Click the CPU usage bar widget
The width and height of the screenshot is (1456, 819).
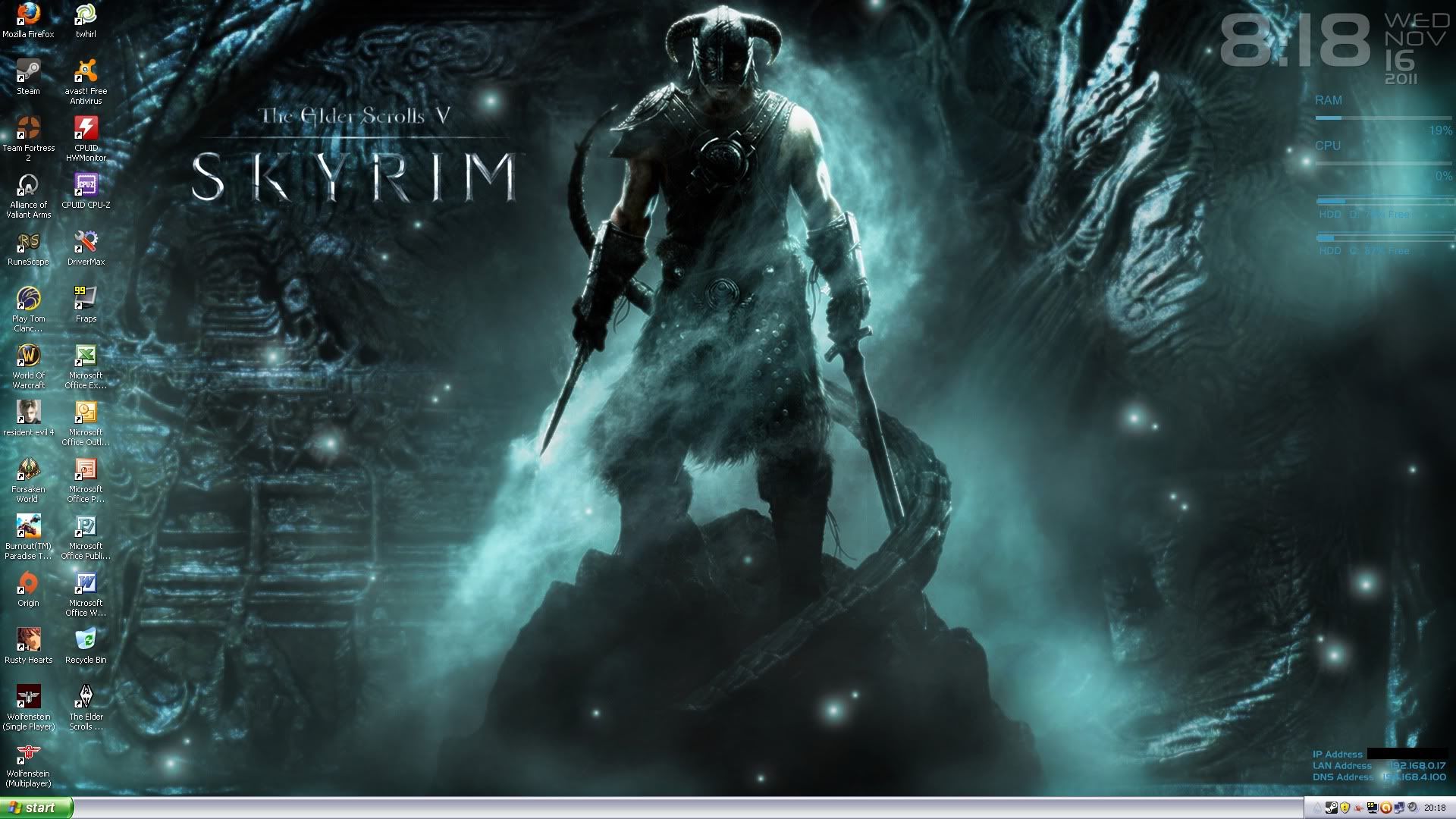click(1384, 163)
